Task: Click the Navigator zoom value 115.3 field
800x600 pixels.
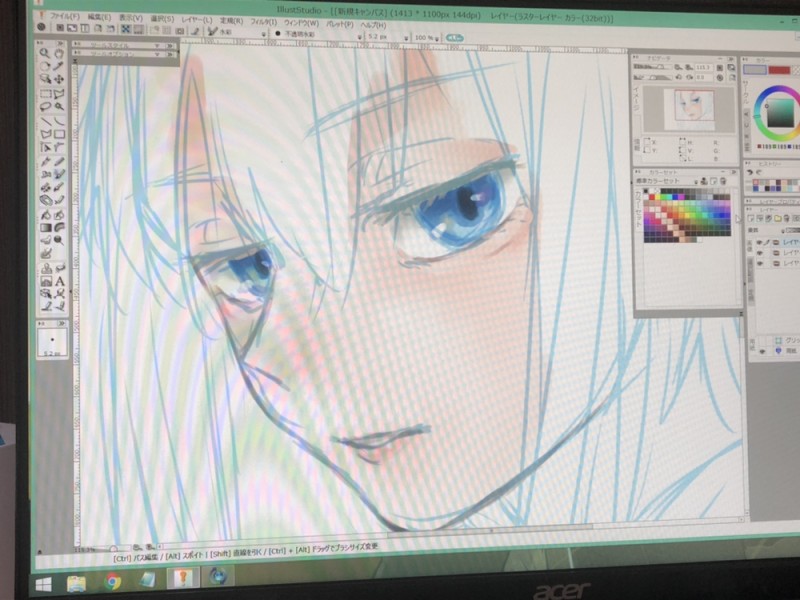Action: [703, 67]
